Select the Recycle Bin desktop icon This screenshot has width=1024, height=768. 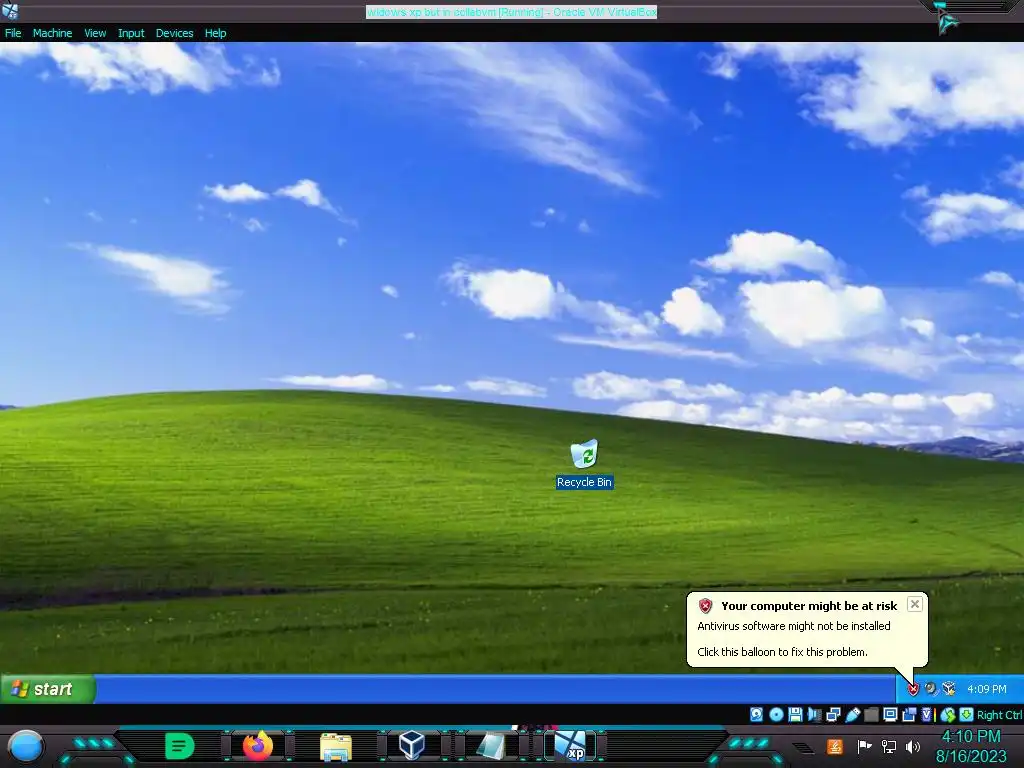coord(584,464)
